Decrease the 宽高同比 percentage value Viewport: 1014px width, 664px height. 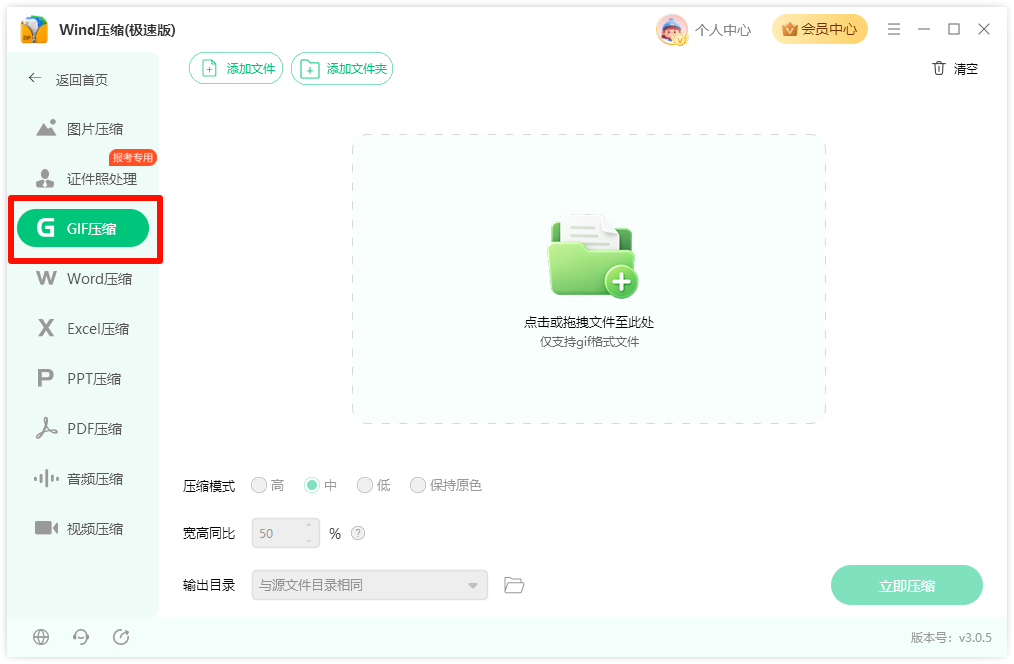pyautogui.click(x=309, y=541)
